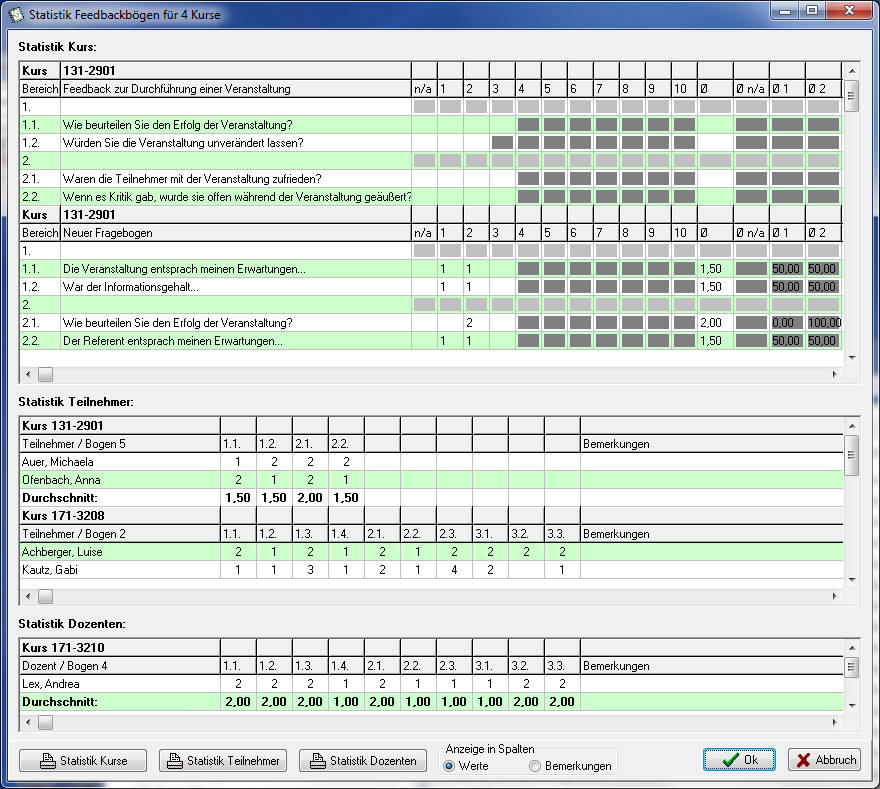Click the Statistik Teilnehmer vertical scrollbar thumb
Image resolution: width=880 pixels, height=789 pixels.
pyautogui.click(x=852, y=455)
